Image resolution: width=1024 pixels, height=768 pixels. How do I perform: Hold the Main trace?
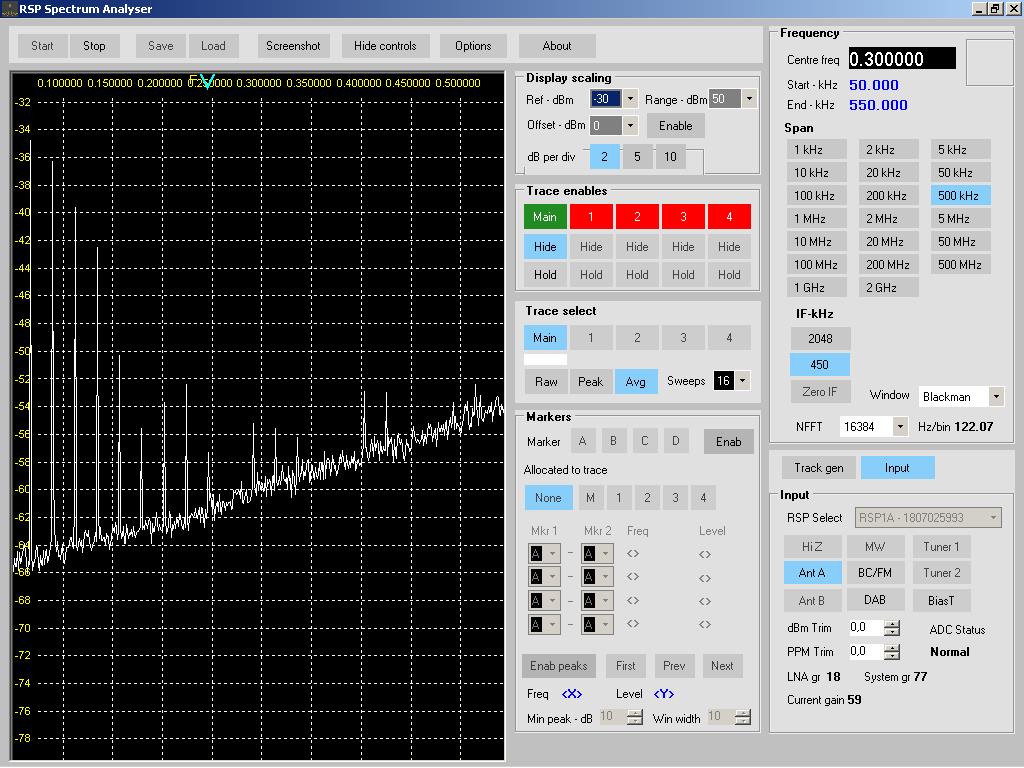[x=545, y=275]
